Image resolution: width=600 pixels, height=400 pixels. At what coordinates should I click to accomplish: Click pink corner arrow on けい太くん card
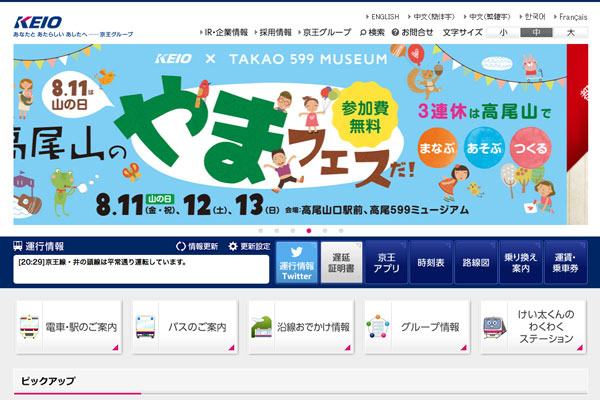580,348
